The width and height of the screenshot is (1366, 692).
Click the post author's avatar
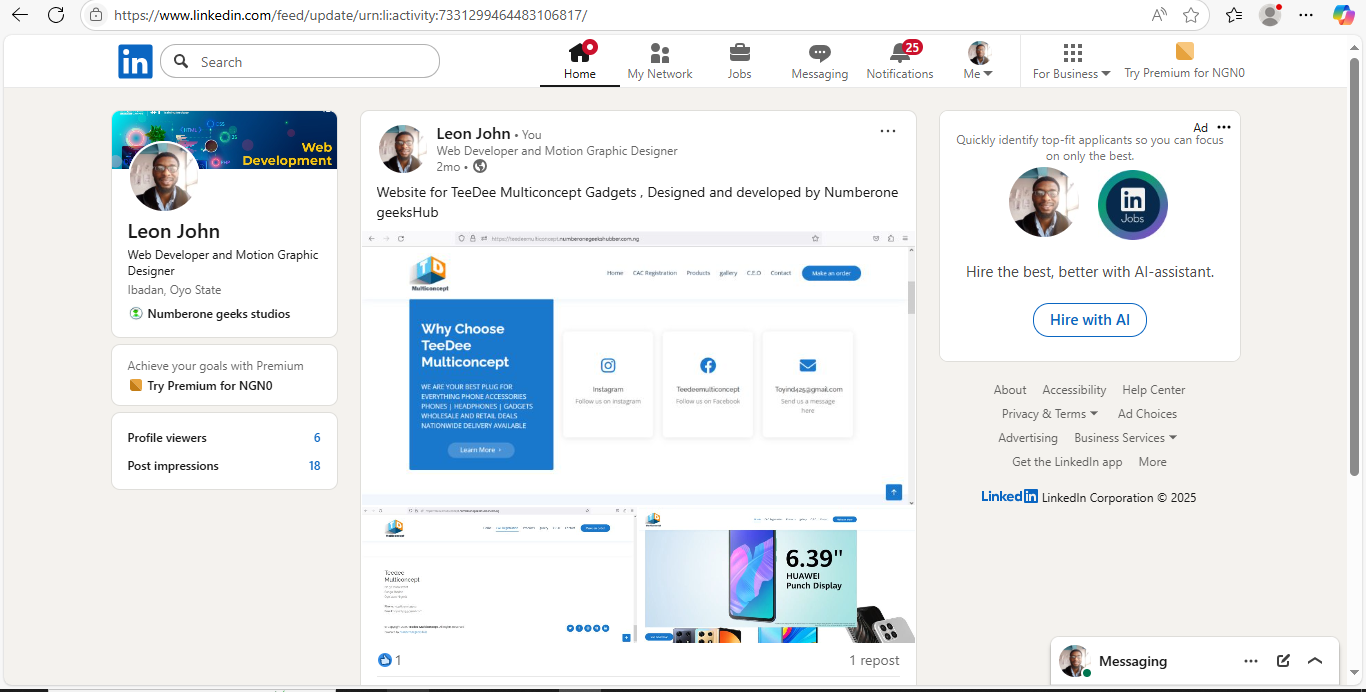click(403, 149)
